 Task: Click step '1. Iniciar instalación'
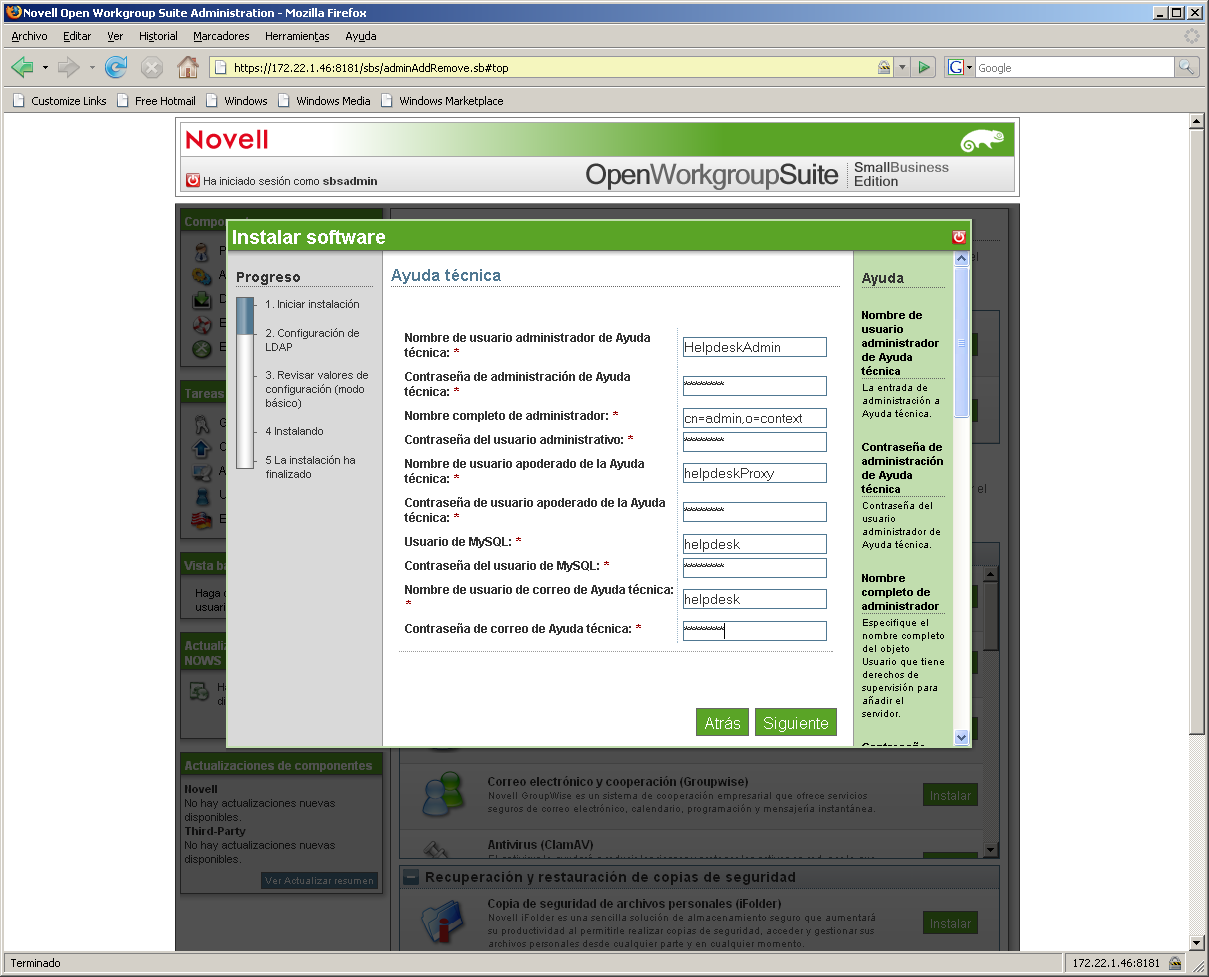click(x=312, y=304)
